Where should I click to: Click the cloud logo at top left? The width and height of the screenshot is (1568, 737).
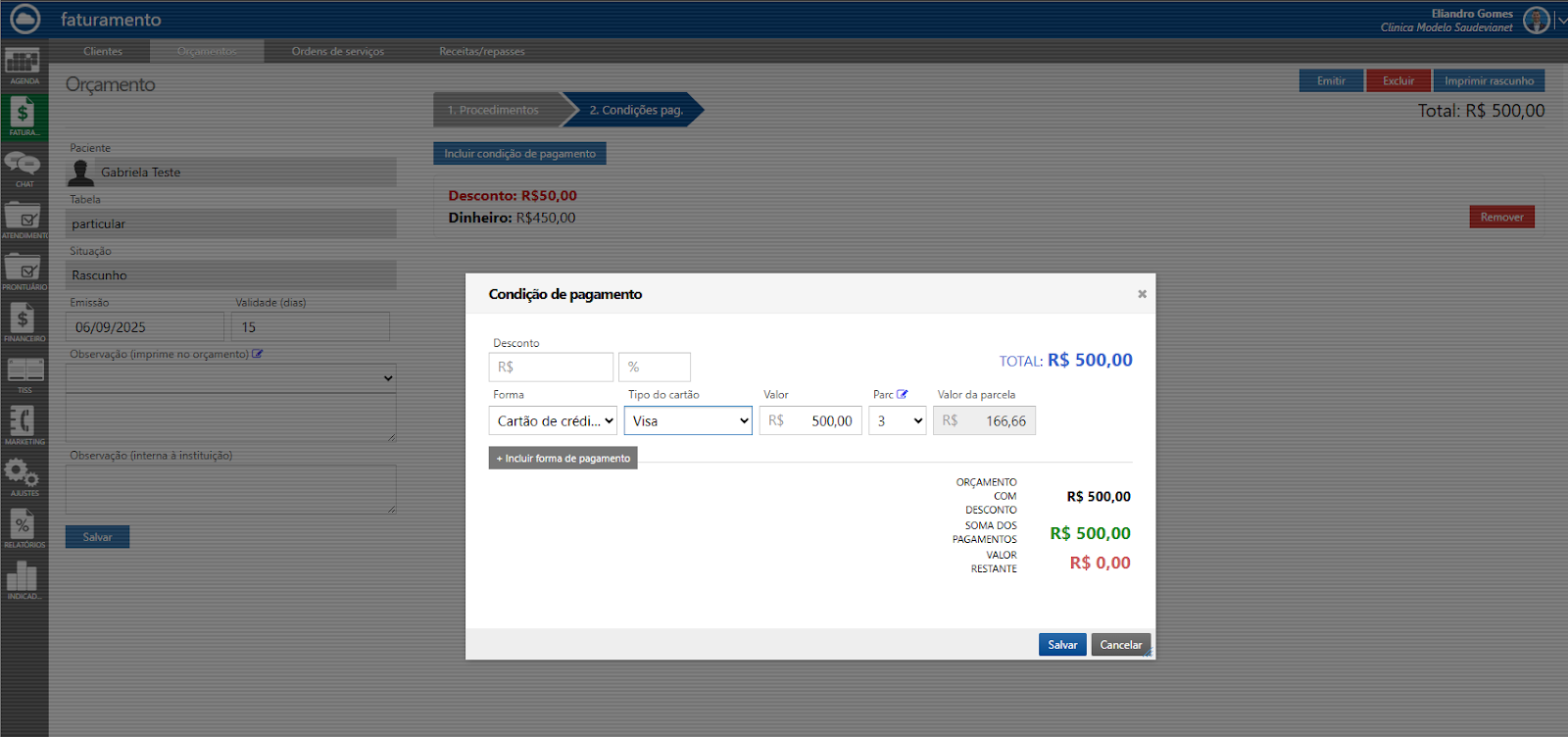tap(24, 19)
